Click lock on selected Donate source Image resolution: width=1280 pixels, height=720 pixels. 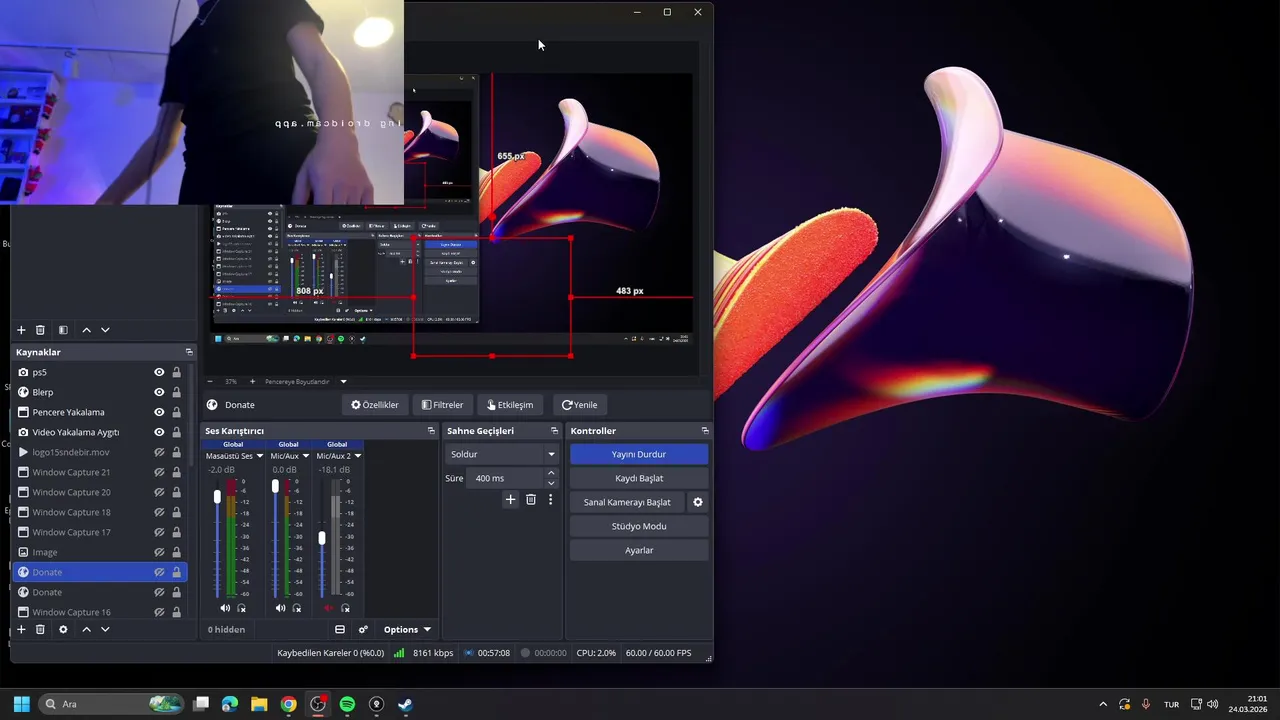(x=177, y=572)
